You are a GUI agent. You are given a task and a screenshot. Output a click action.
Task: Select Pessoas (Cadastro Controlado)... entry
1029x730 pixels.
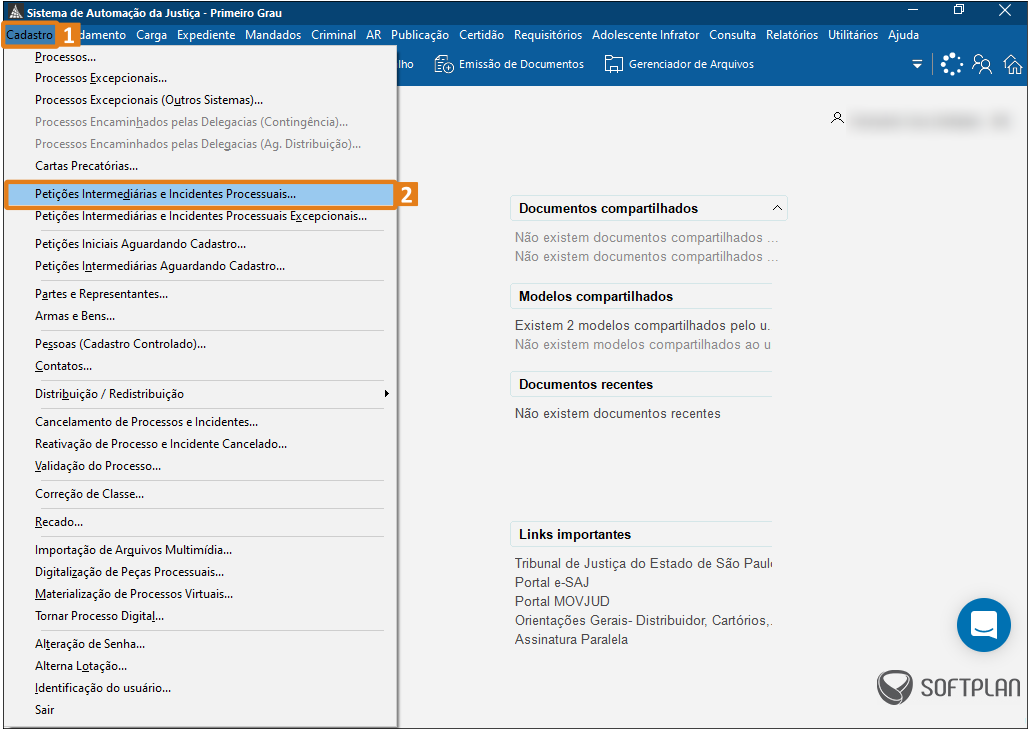point(201,344)
